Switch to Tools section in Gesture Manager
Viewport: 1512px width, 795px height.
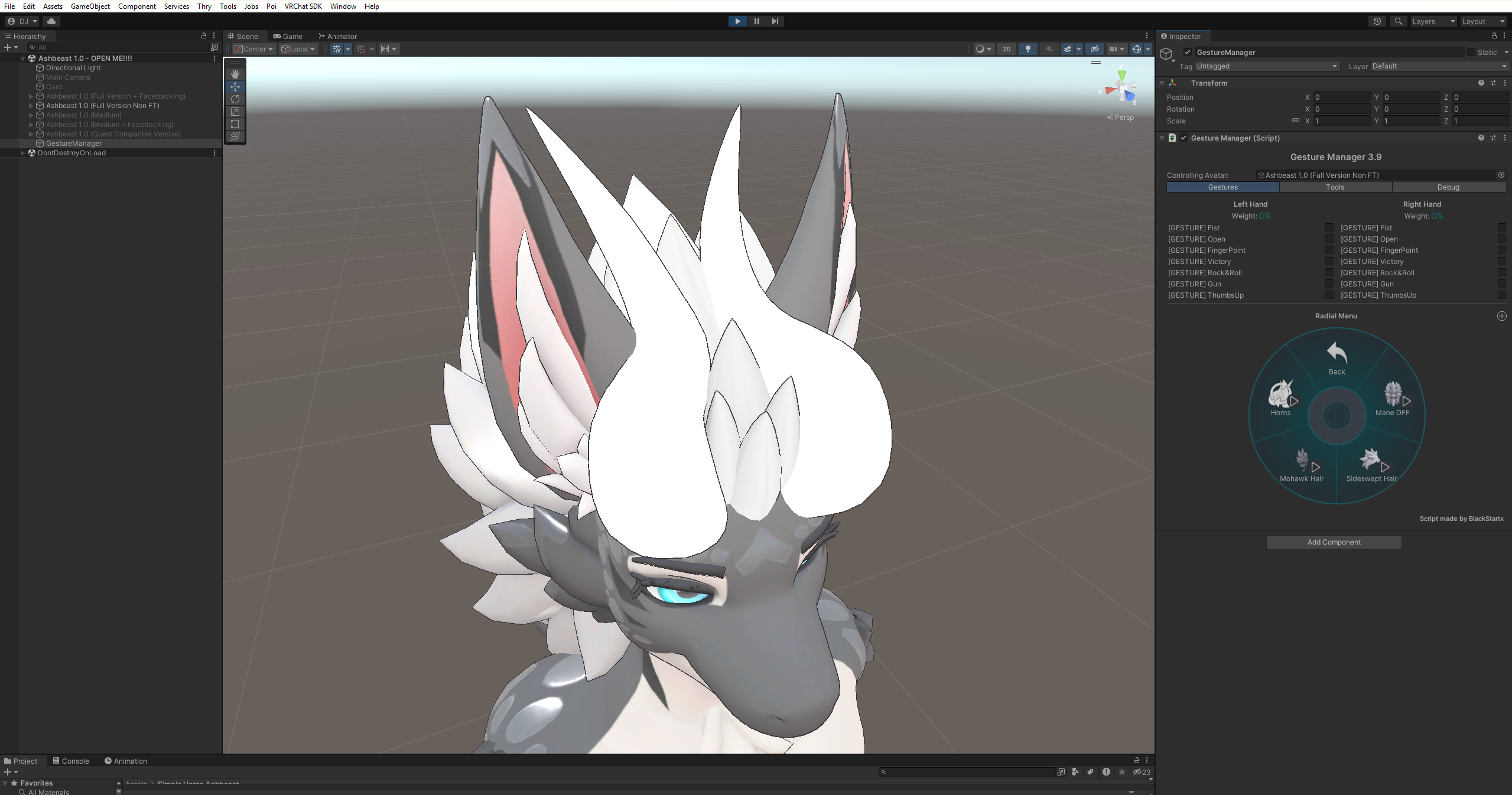point(1335,187)
